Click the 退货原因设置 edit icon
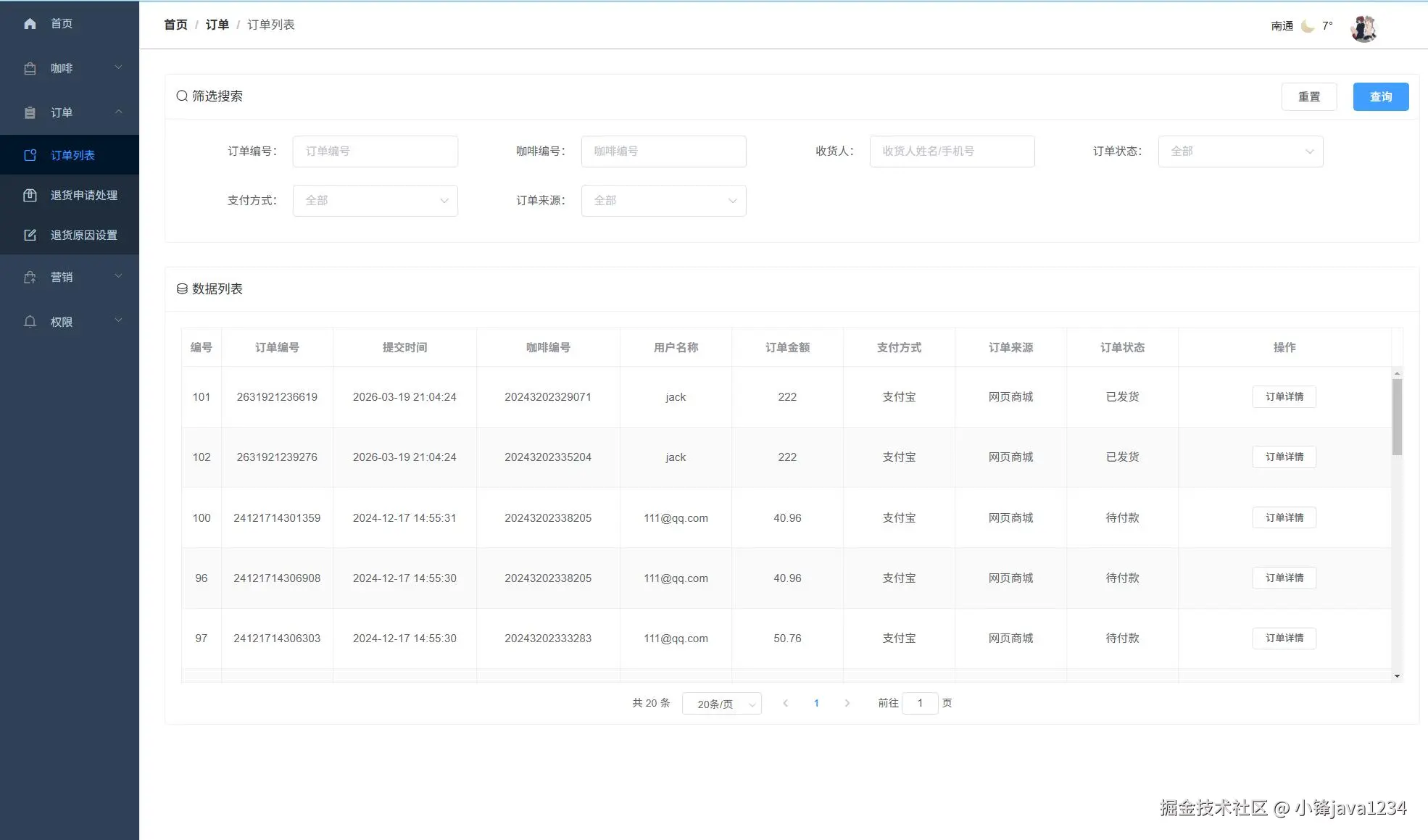The image size is (1428, 840). tap(30, 235)
